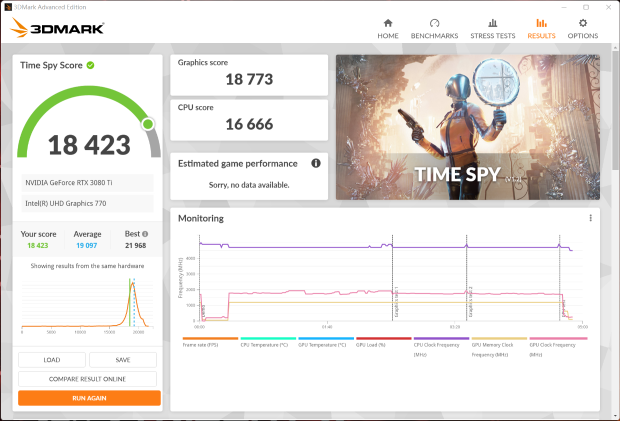620x421 pixels.
Task: Click the info icon next to Best score
Action: (x=145, y=234)
